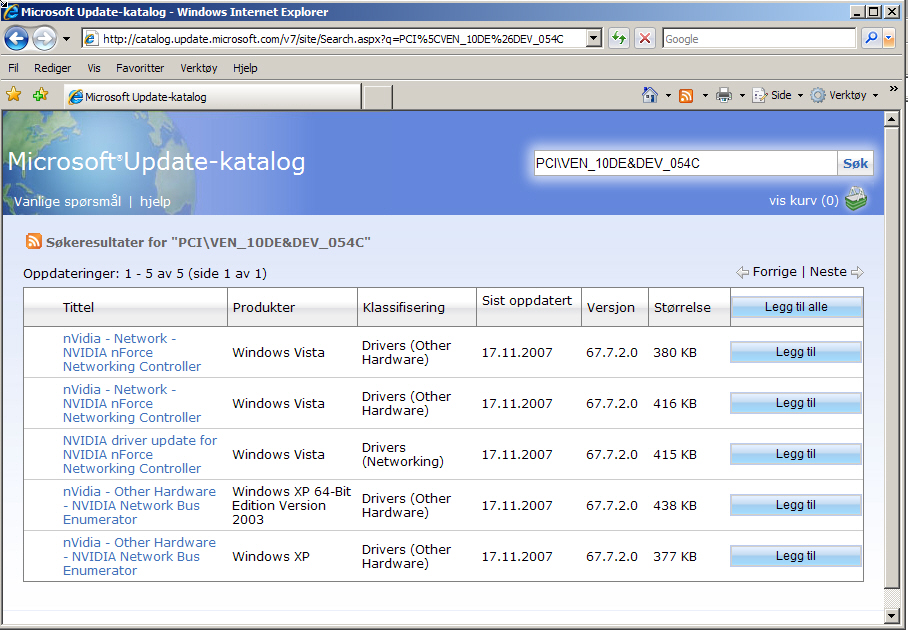Image resolution: width=908 pixels, height=630 pixels.
Task: Click the scrollbar down arrow
Action: tap(892, 616)
